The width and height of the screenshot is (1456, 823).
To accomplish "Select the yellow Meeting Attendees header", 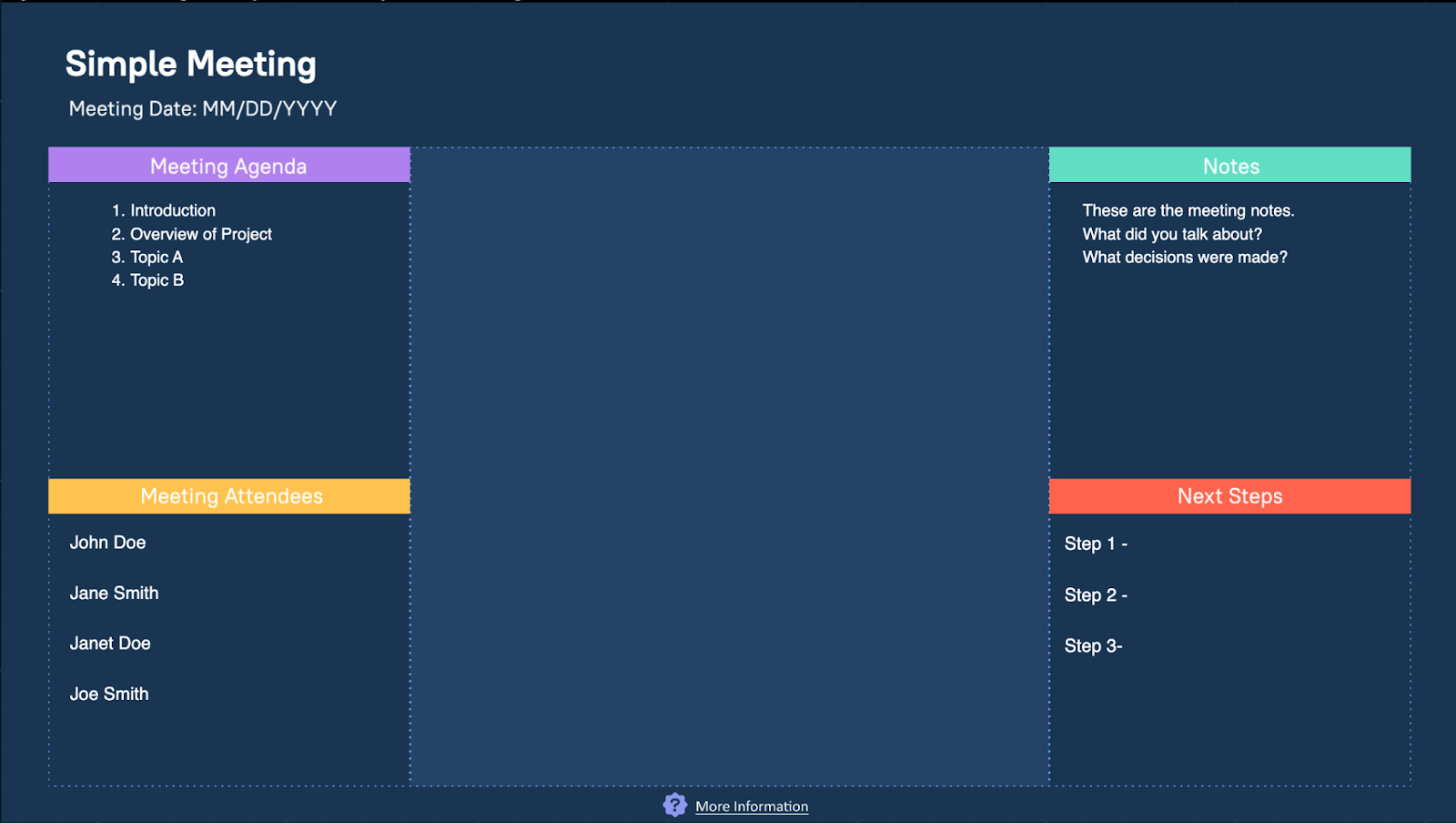I will pos(229,496).
